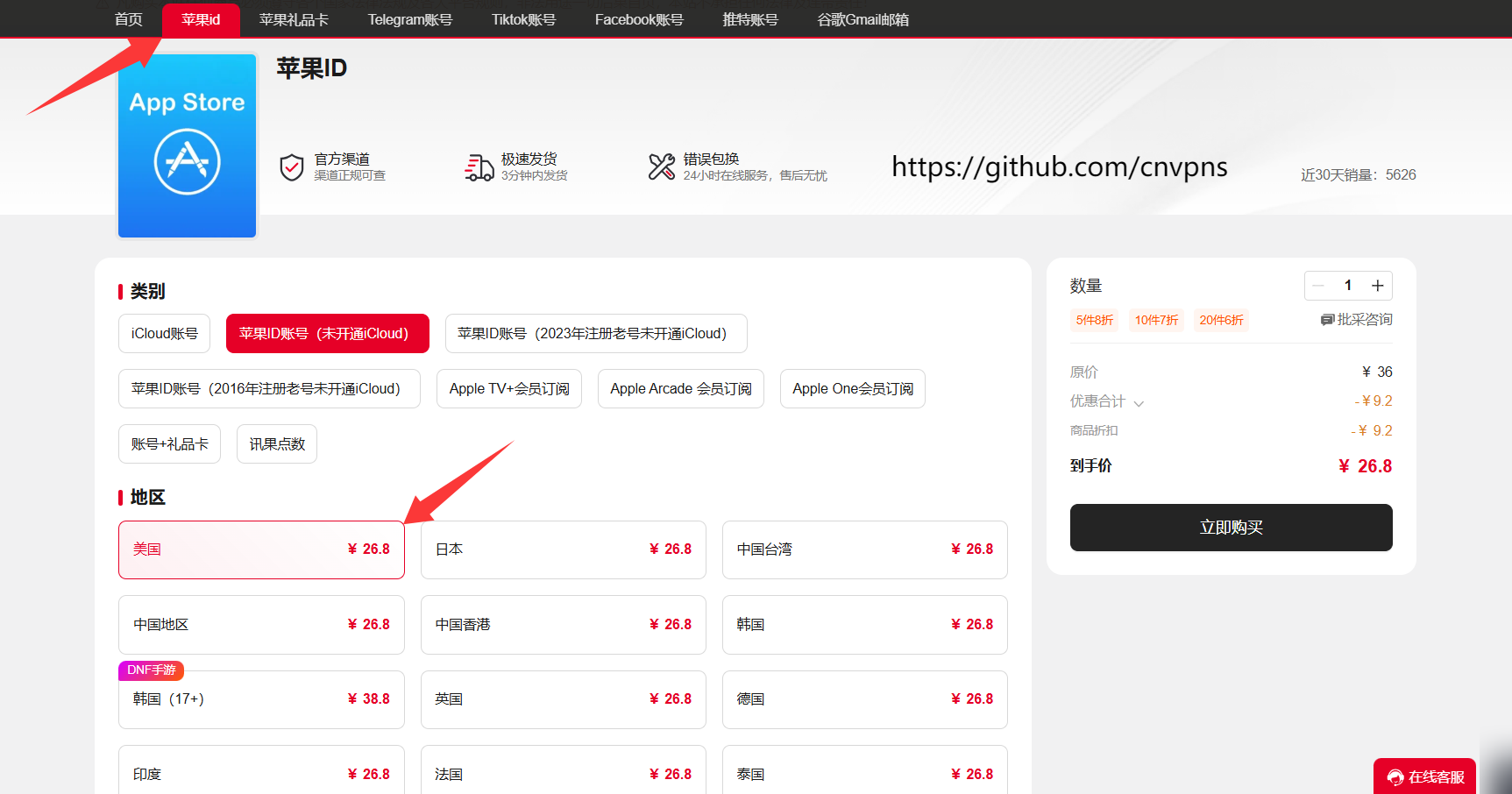This screenshot has height=794, width=1512.
Task: Click the DNF手游 badge
Action: pyautogui.click(x=152, y=670)
